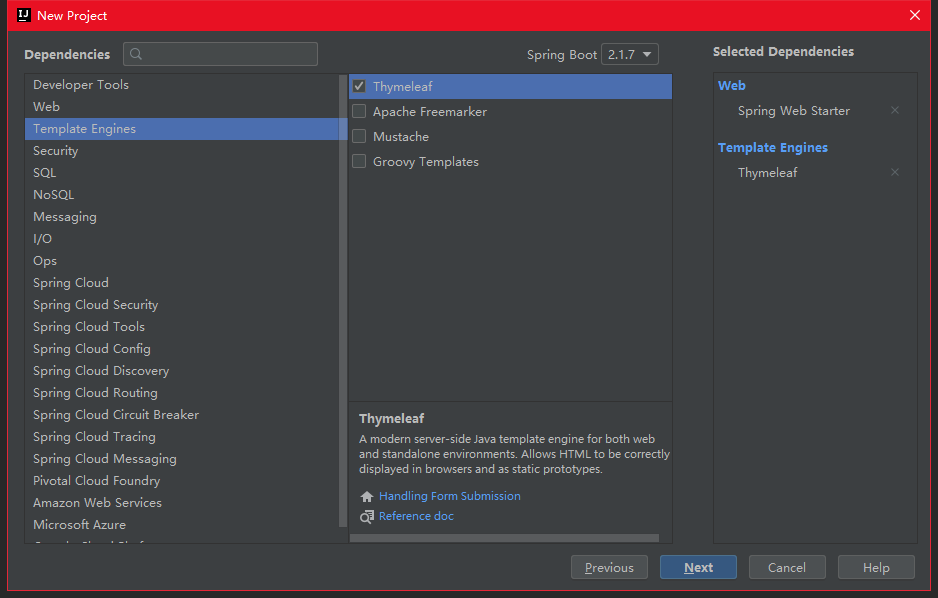Open the Handling Form Submission guide link
Screen dimensions: 938x598
tap(450, 496)
